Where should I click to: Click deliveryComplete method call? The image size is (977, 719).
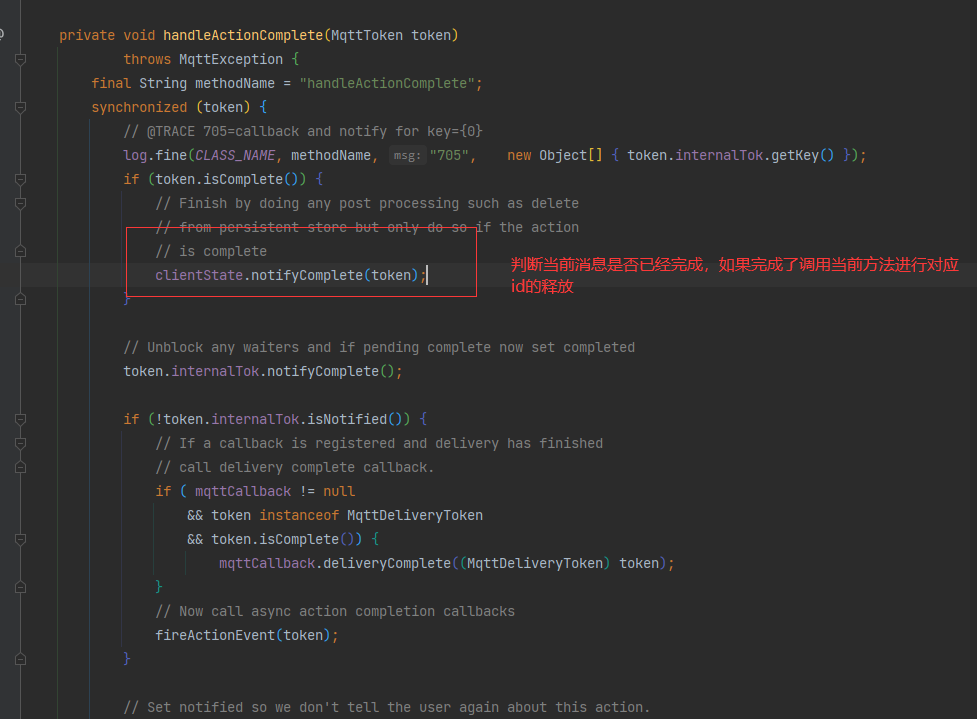click(387, 563)
